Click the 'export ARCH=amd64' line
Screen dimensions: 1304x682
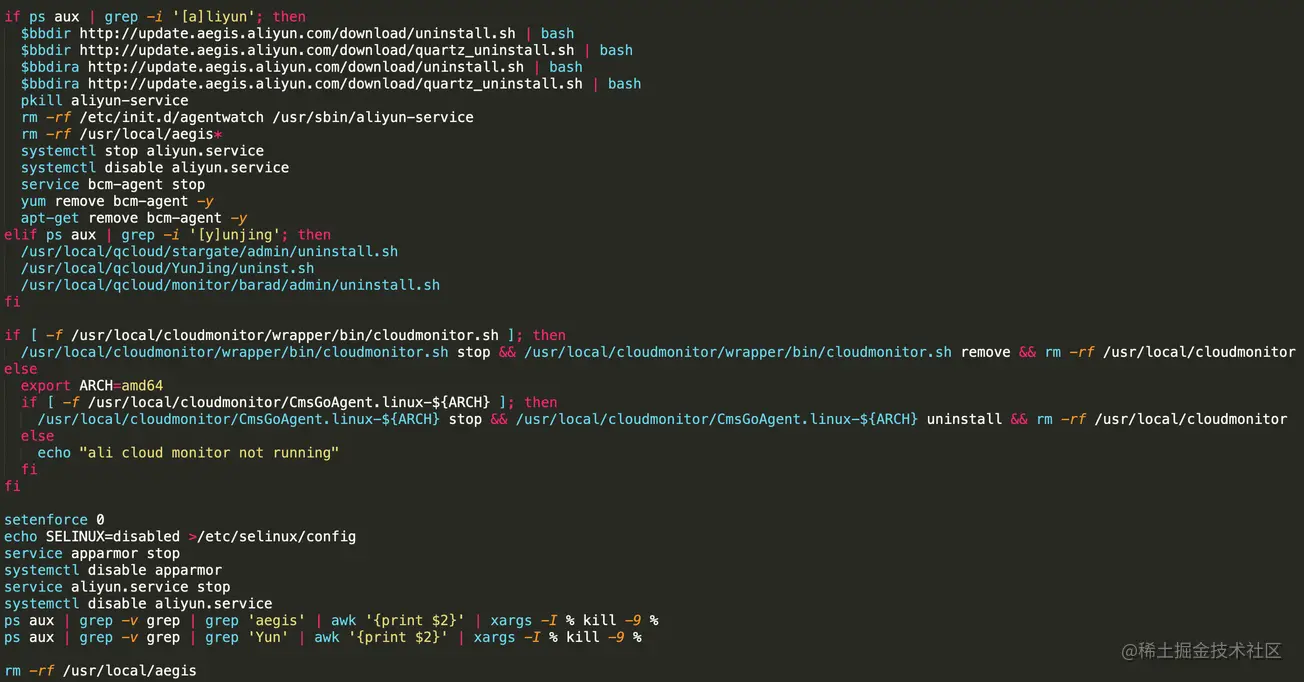[92, 385]
